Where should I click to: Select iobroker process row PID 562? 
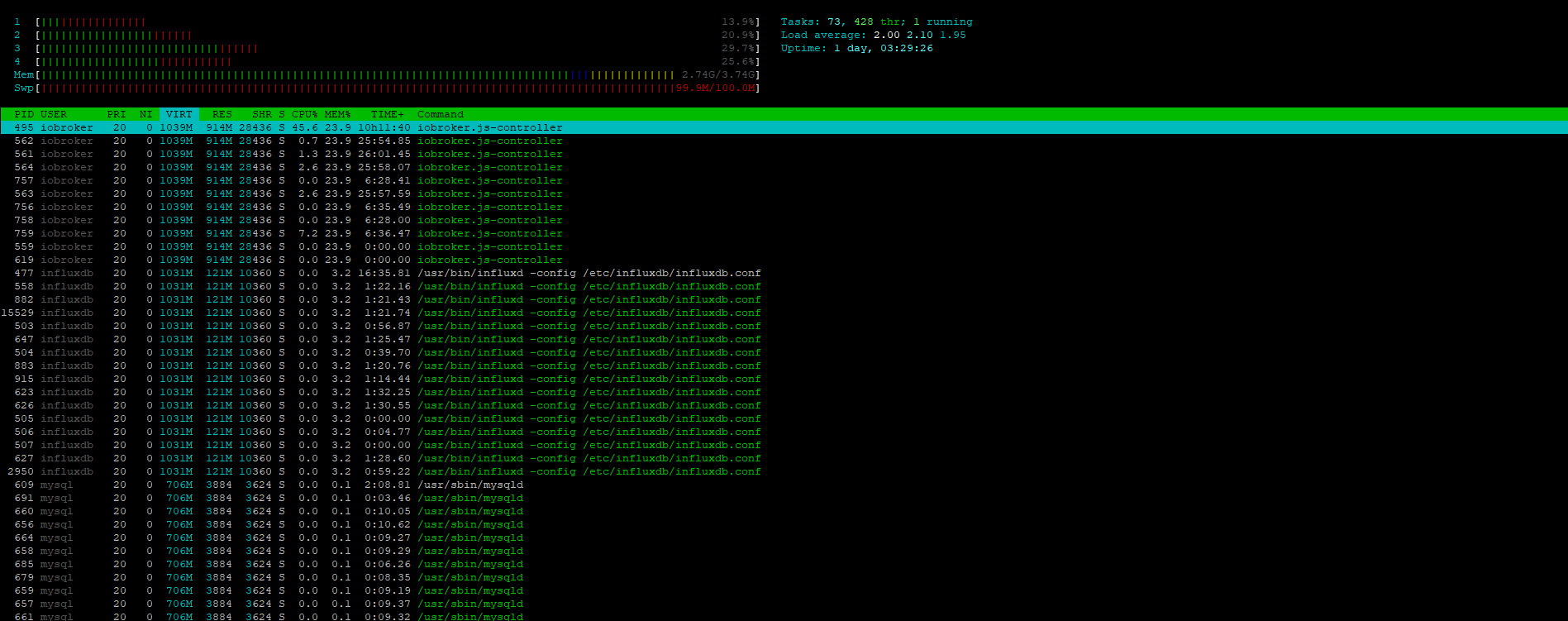tap(784, 141)
